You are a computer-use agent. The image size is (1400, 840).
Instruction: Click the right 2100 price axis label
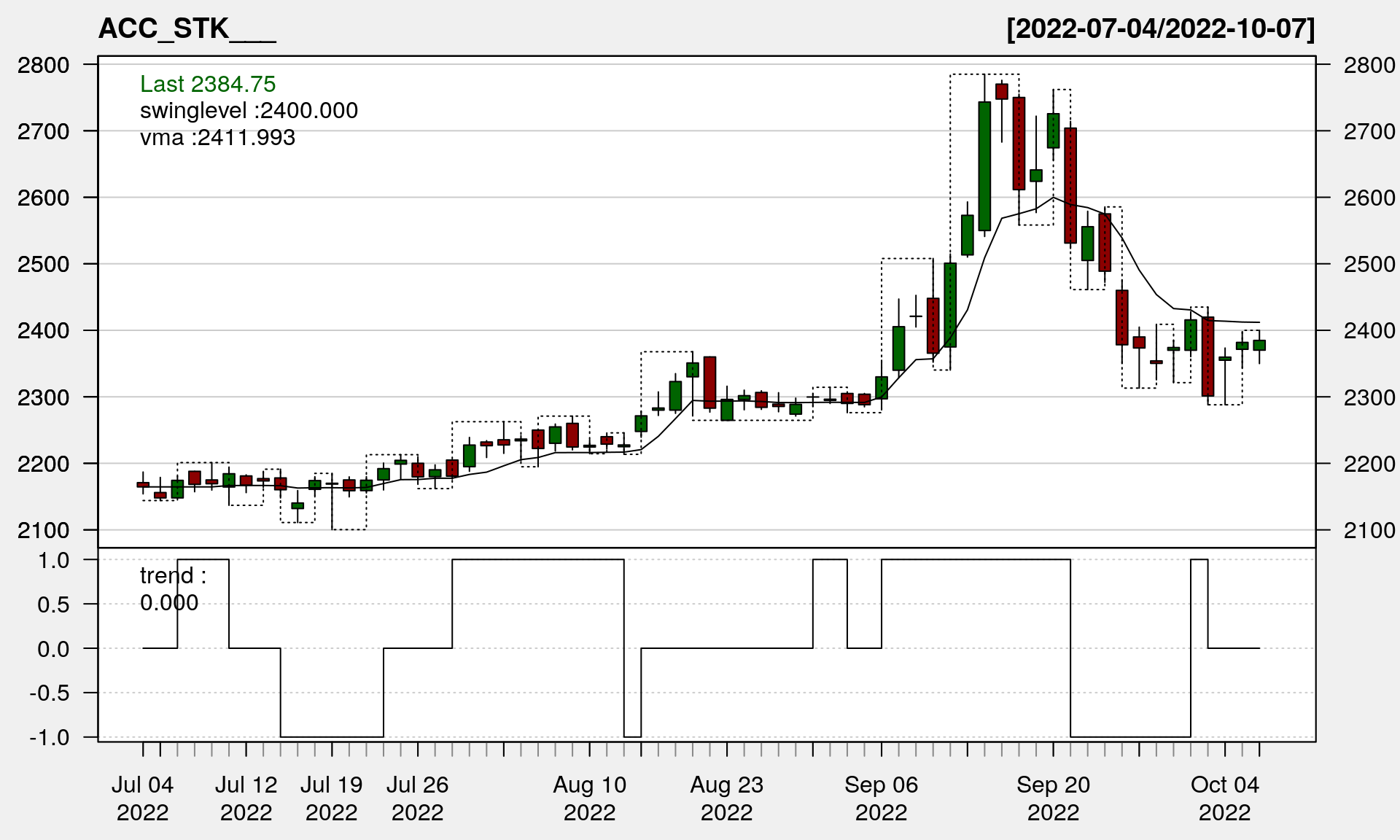pyautogui.click(x=1369, y=530)
